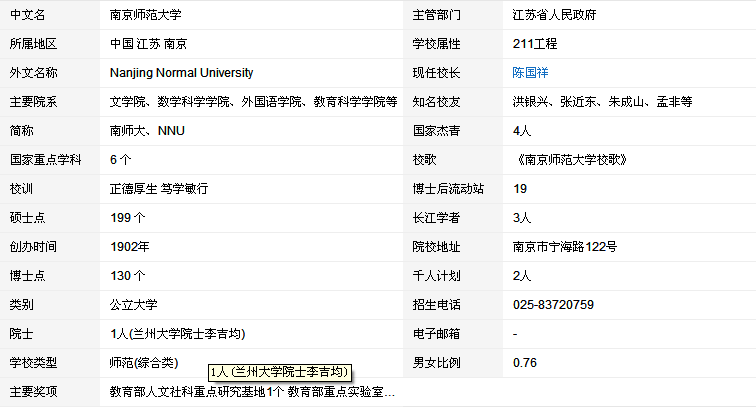This screenshot has width=756, height=407.
Task: Click the 创办时间 field label
Action: pos(33,246)
